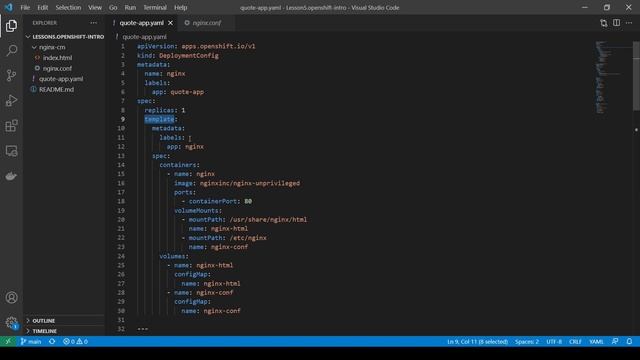The image size is (640, 360).
Task: Open the Source Control view
Action: [x=11, y=76]
